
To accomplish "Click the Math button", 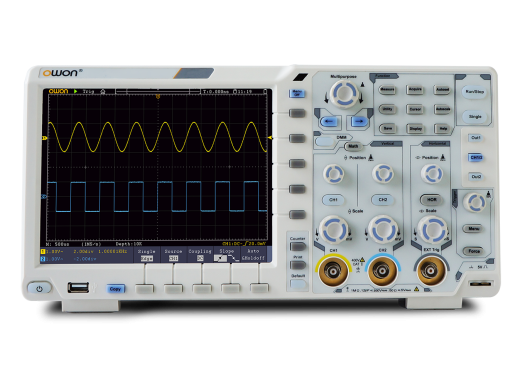I will tap(353, 146).
